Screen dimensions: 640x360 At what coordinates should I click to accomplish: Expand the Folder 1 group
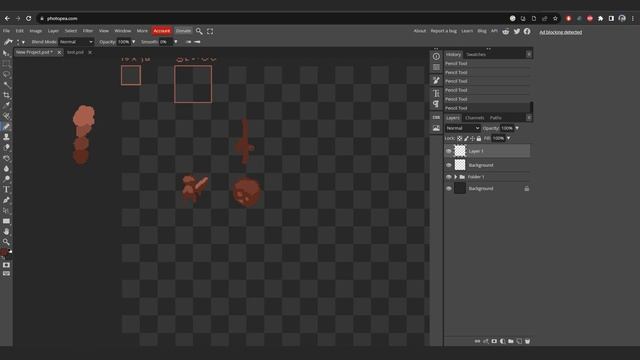click(456, 177)
